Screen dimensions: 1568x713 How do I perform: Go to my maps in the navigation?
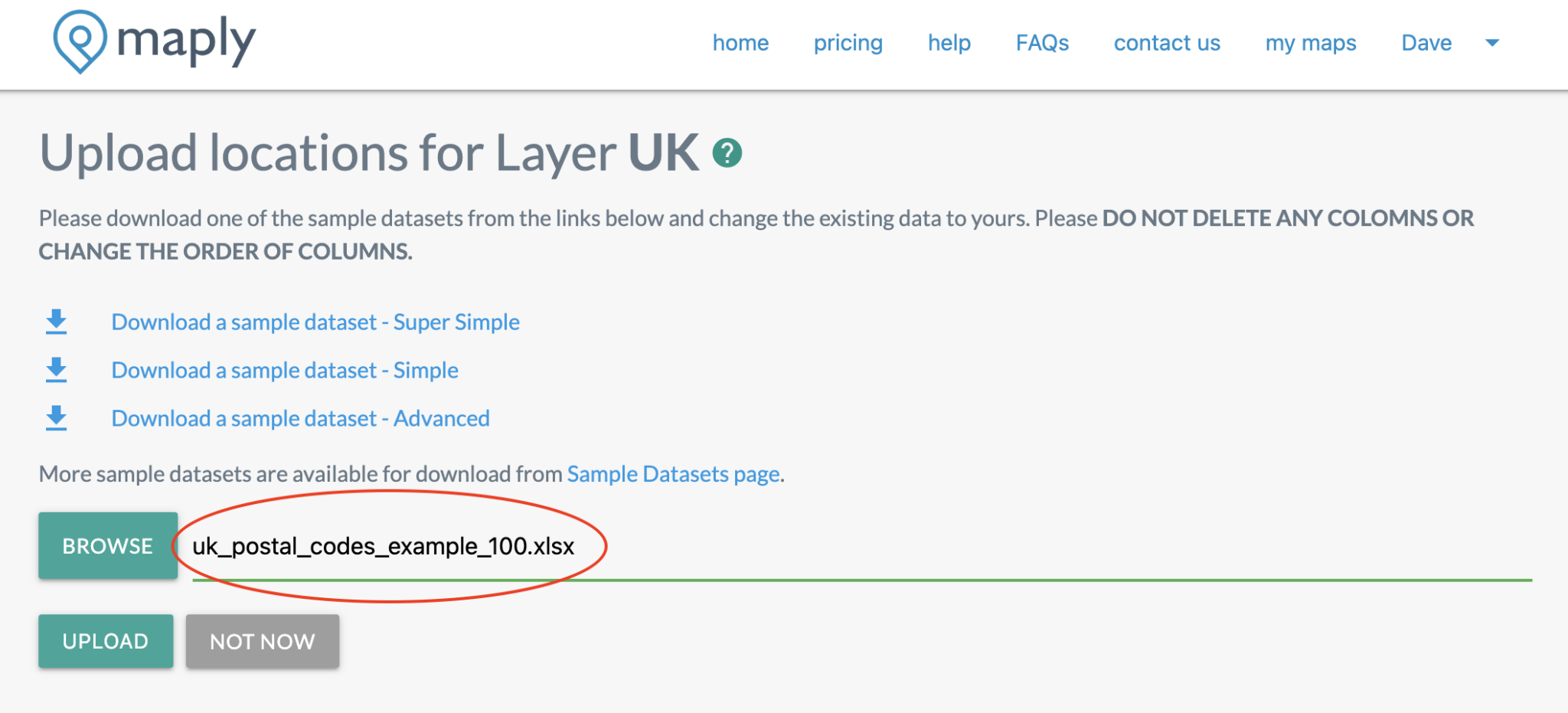tap(1310, 43)
